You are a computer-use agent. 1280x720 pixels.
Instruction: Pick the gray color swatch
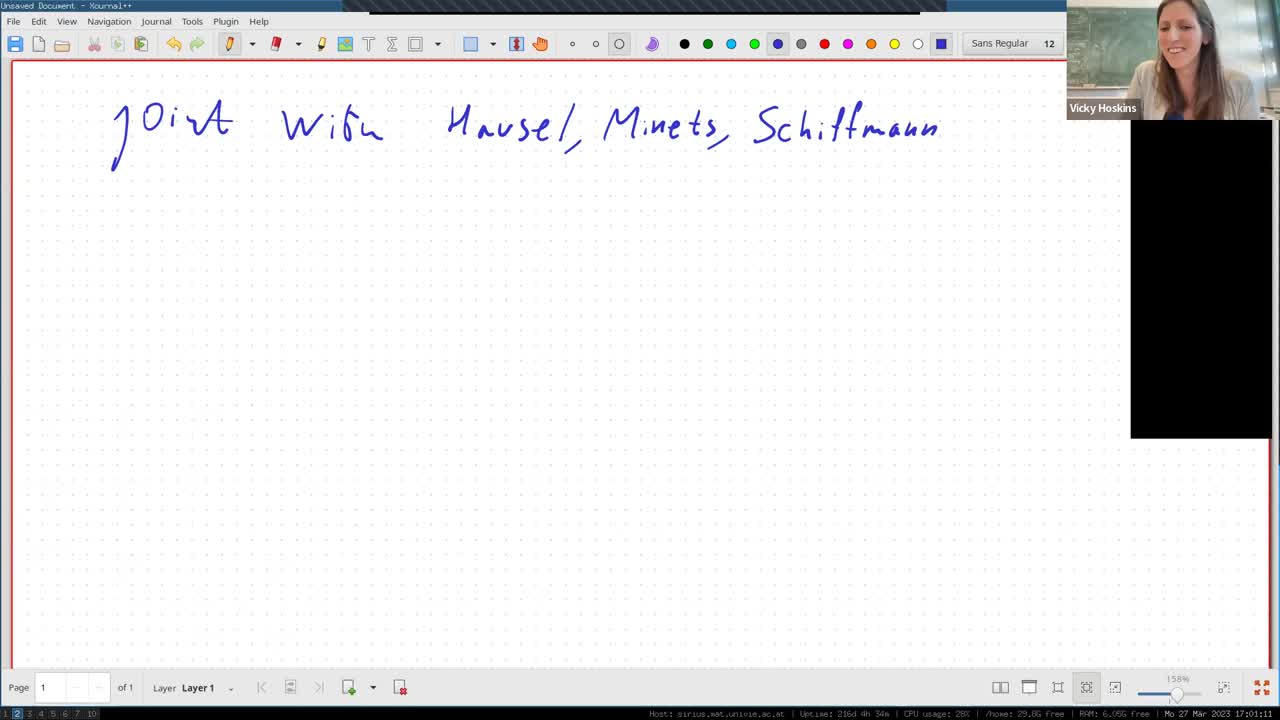[x=801, y=44]
